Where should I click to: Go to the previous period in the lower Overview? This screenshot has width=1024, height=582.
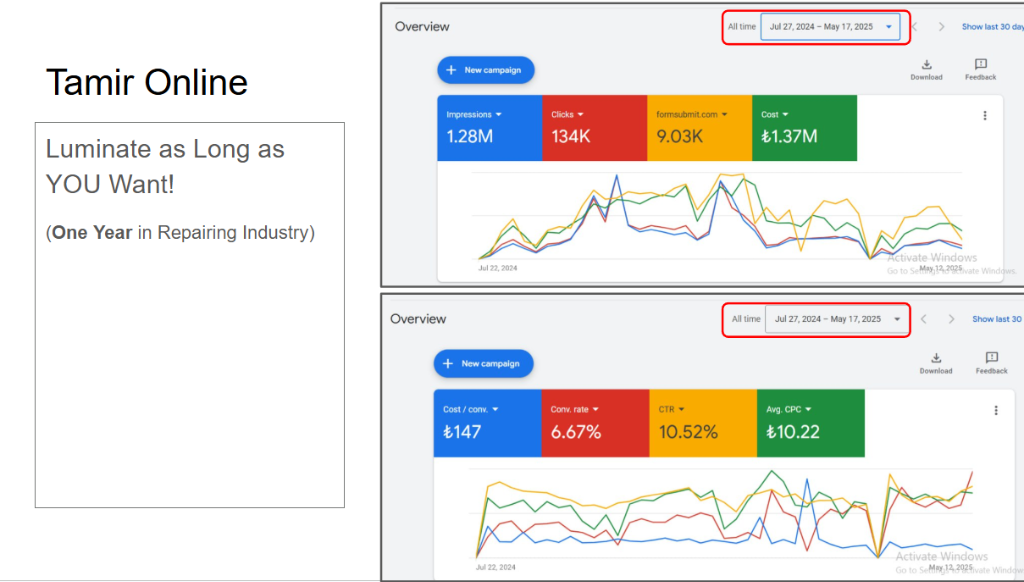click(923, 319)
